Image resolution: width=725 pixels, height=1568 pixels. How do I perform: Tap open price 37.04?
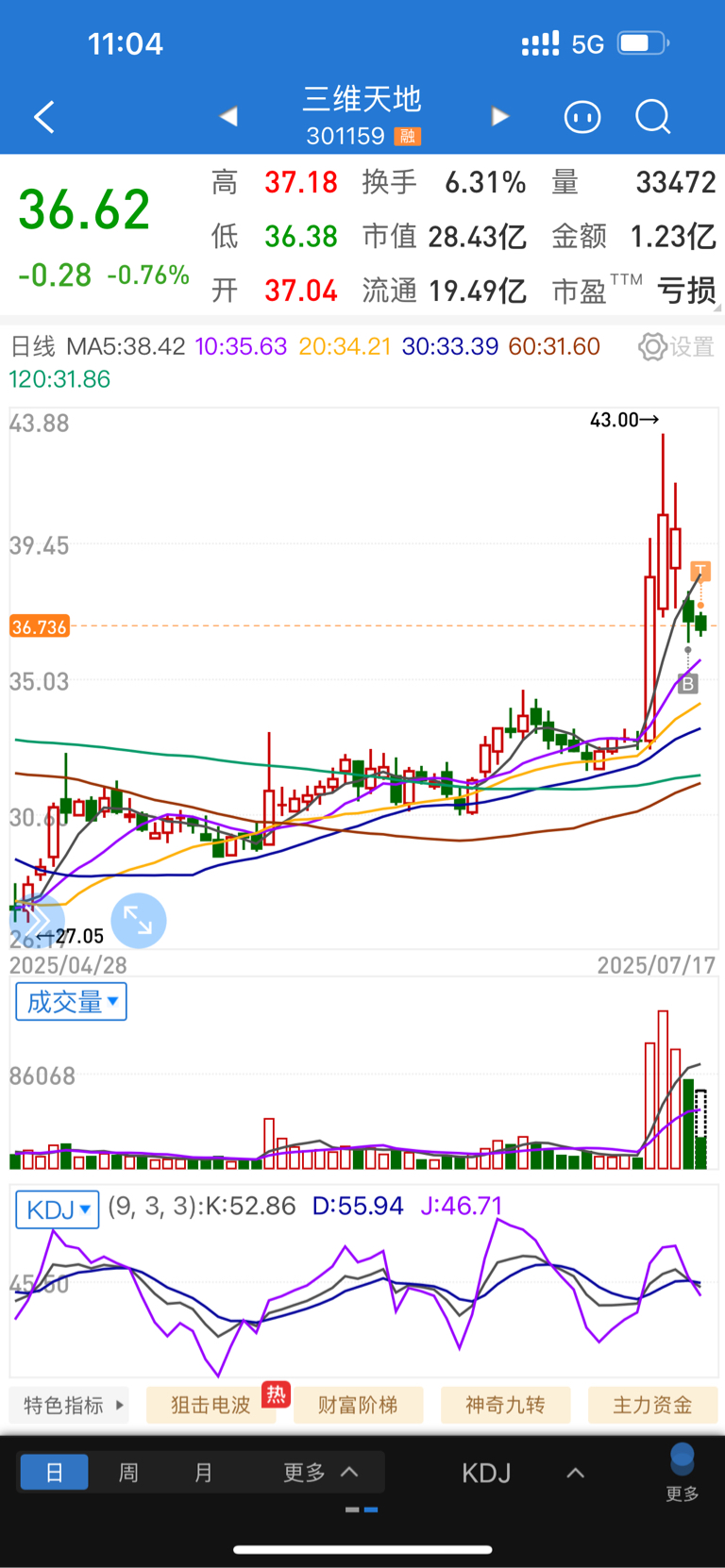(x=301, y=290)
